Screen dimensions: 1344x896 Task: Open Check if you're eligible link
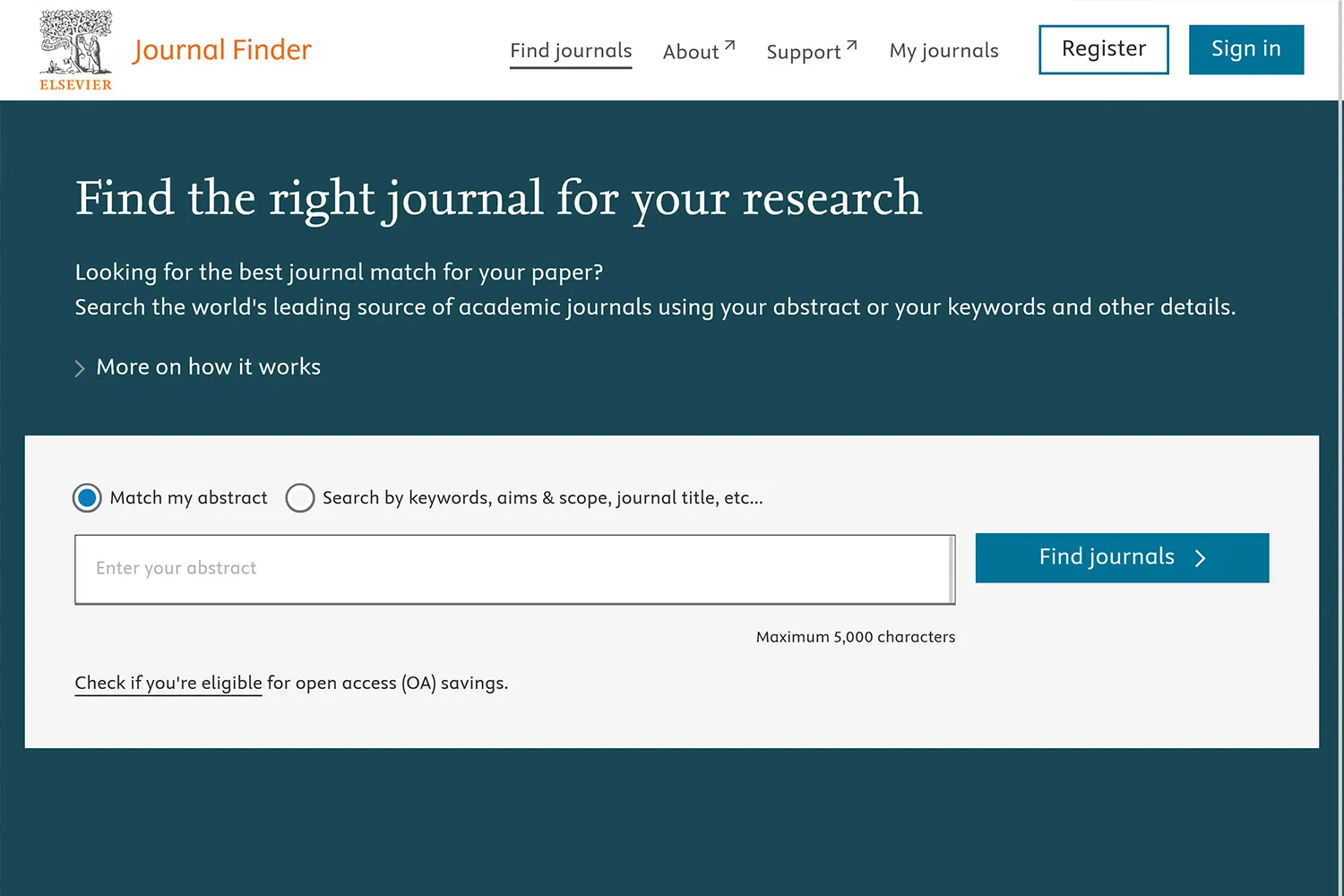168,683
